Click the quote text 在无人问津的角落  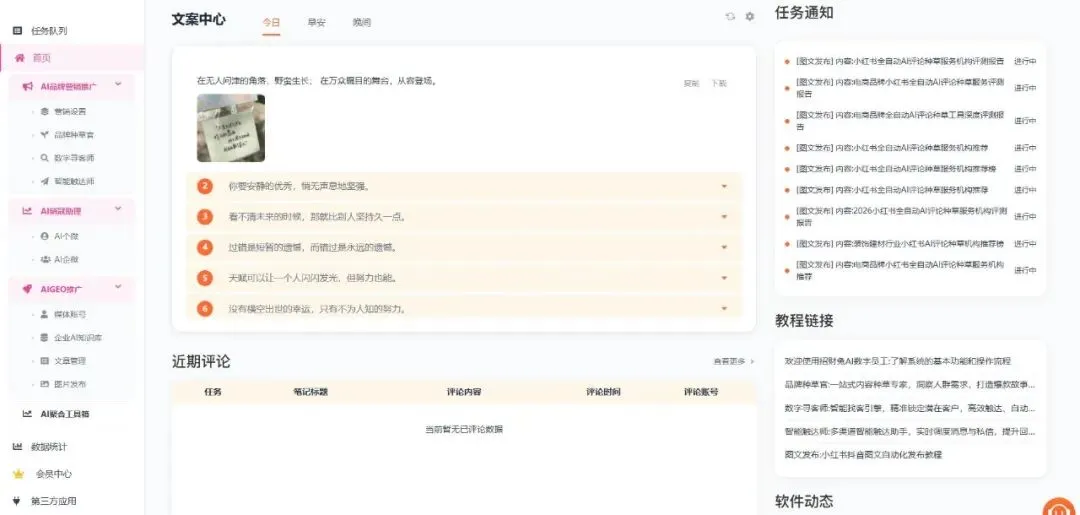click(x=317, y=81)
